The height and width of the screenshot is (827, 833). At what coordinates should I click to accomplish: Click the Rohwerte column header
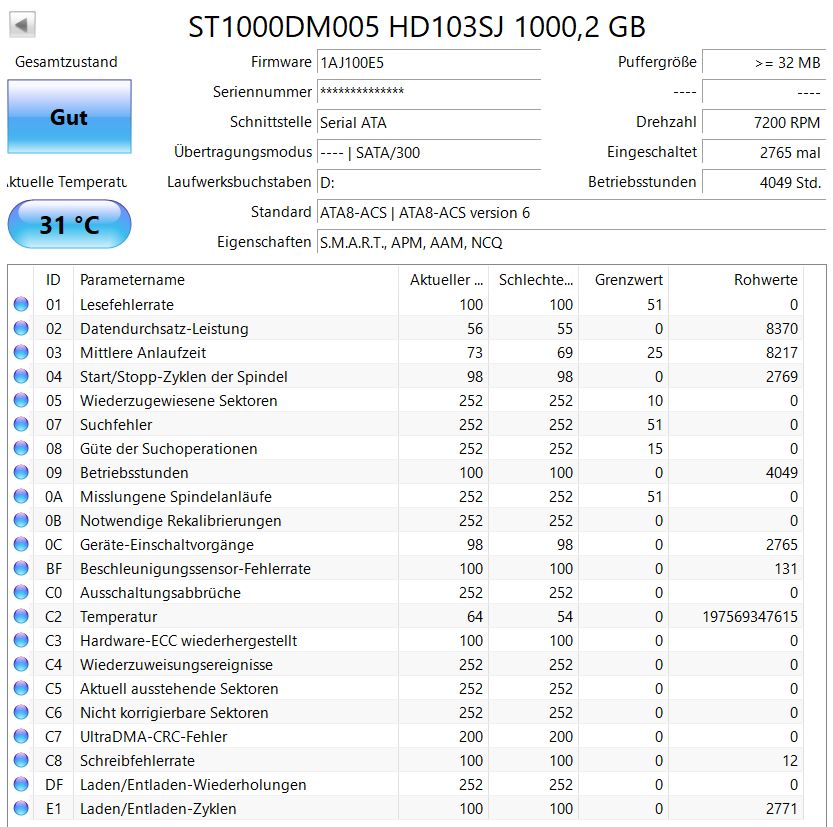[736, 280]
